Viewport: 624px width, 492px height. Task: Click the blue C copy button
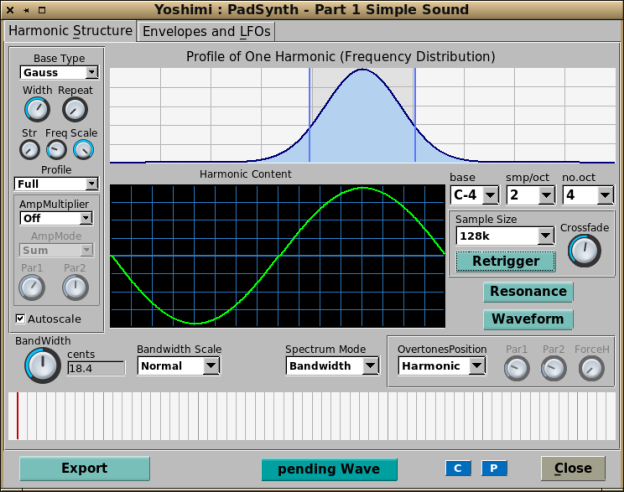tap(458, 468)
